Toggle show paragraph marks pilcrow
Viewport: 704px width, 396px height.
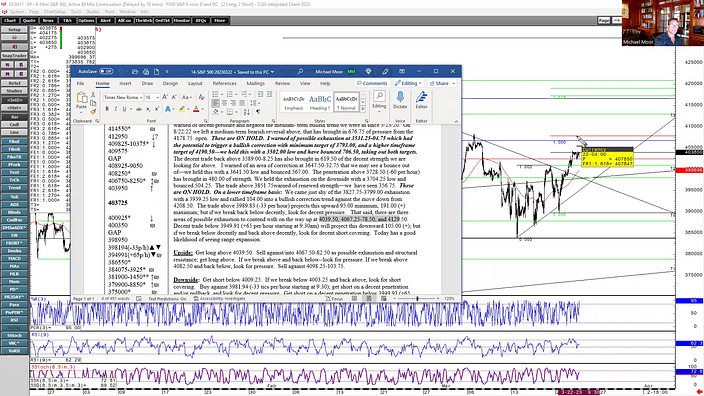[x=258, y=111]
